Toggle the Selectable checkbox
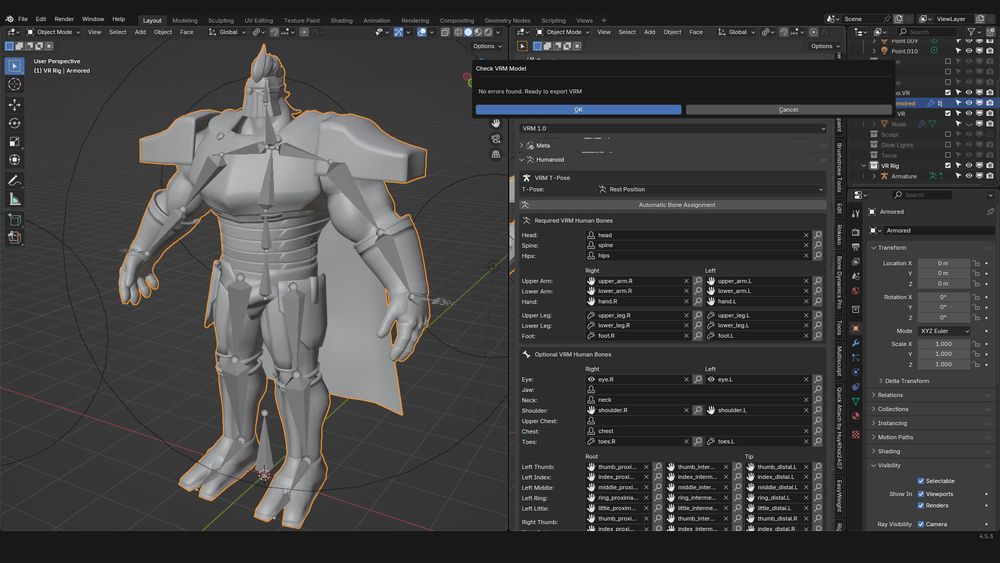 point(921,481)
